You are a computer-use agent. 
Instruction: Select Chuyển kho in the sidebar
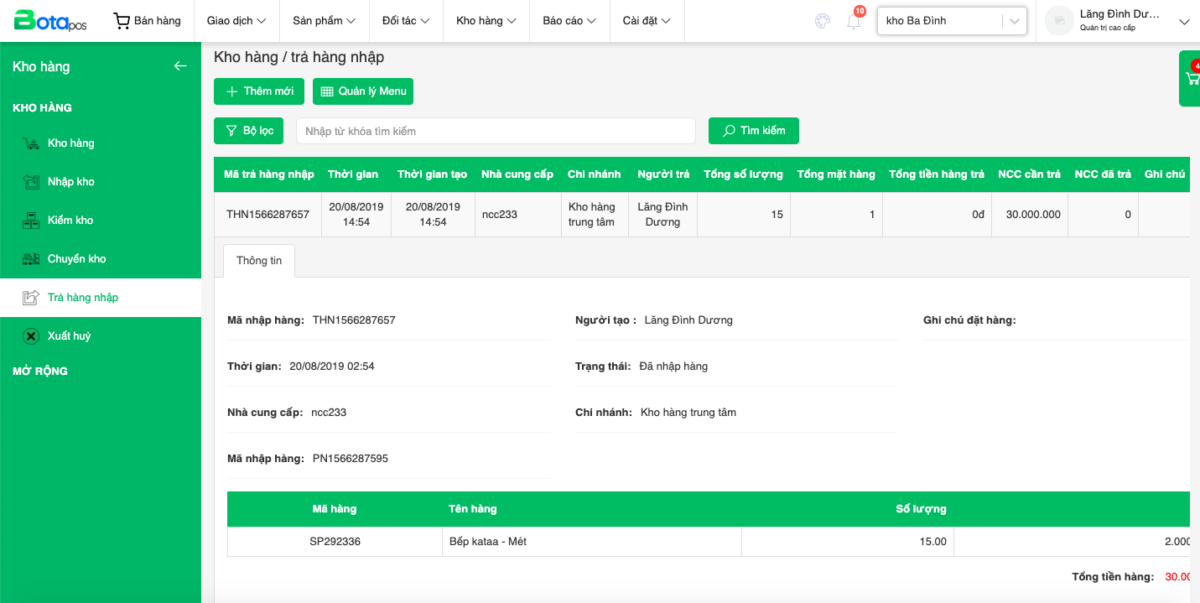point(76,259)
